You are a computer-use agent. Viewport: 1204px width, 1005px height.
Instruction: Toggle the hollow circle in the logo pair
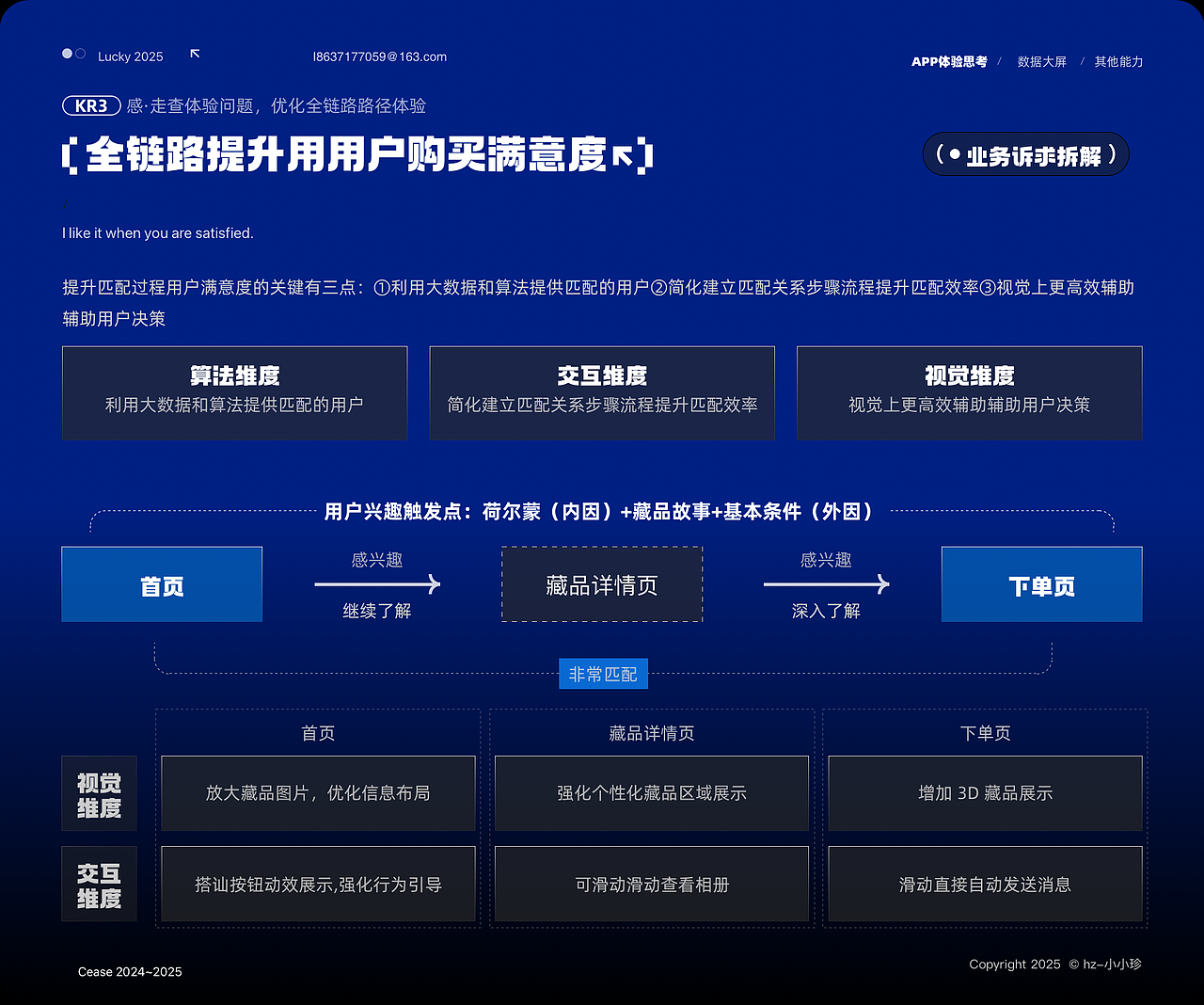(82, 53)
